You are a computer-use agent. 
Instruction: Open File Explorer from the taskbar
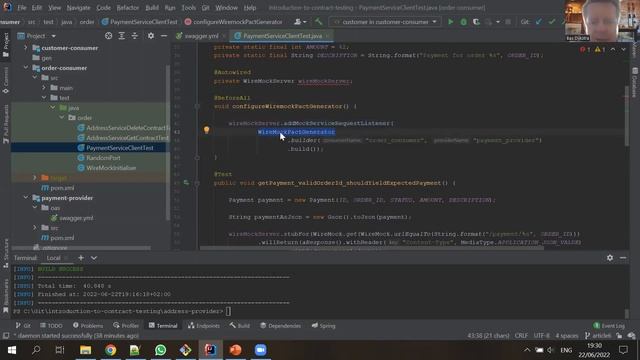(x=85, y=350)
